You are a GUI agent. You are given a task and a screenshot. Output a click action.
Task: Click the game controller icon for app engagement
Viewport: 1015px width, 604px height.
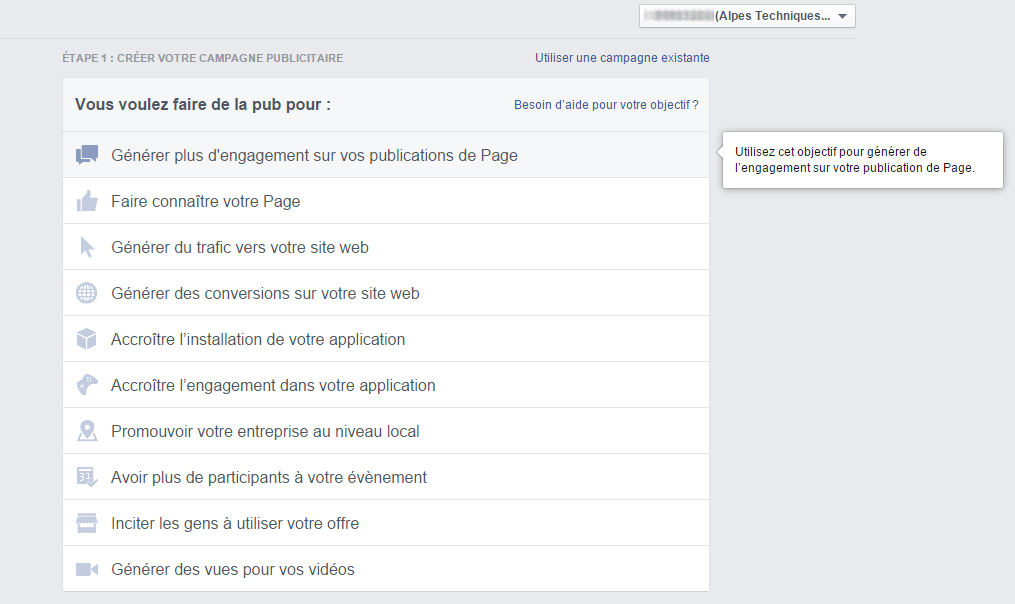[x=87, y=385]
